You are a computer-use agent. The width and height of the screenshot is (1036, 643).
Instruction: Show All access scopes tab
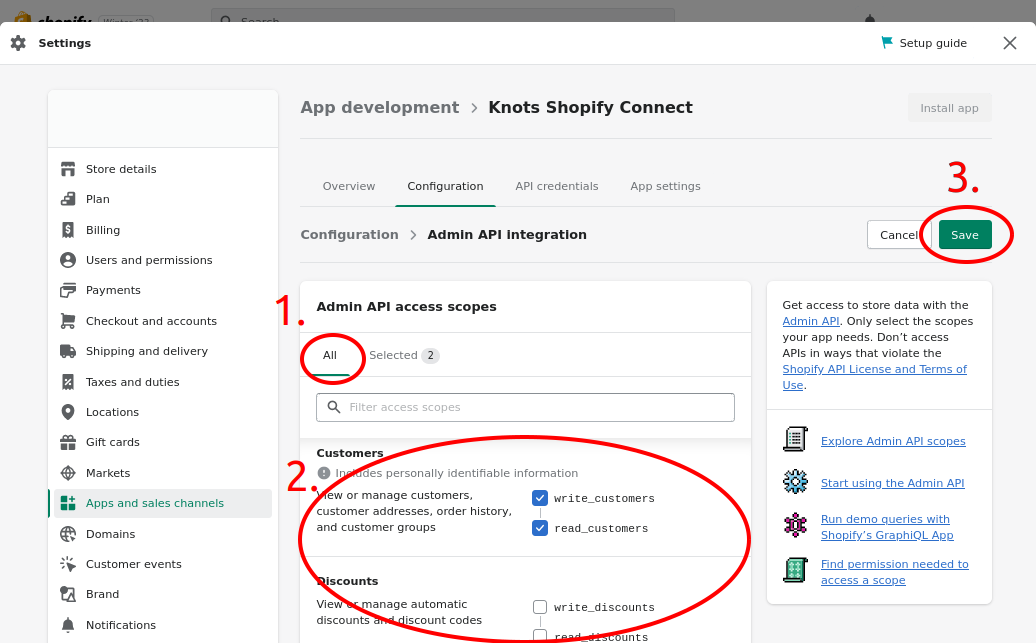click(330, 356)
